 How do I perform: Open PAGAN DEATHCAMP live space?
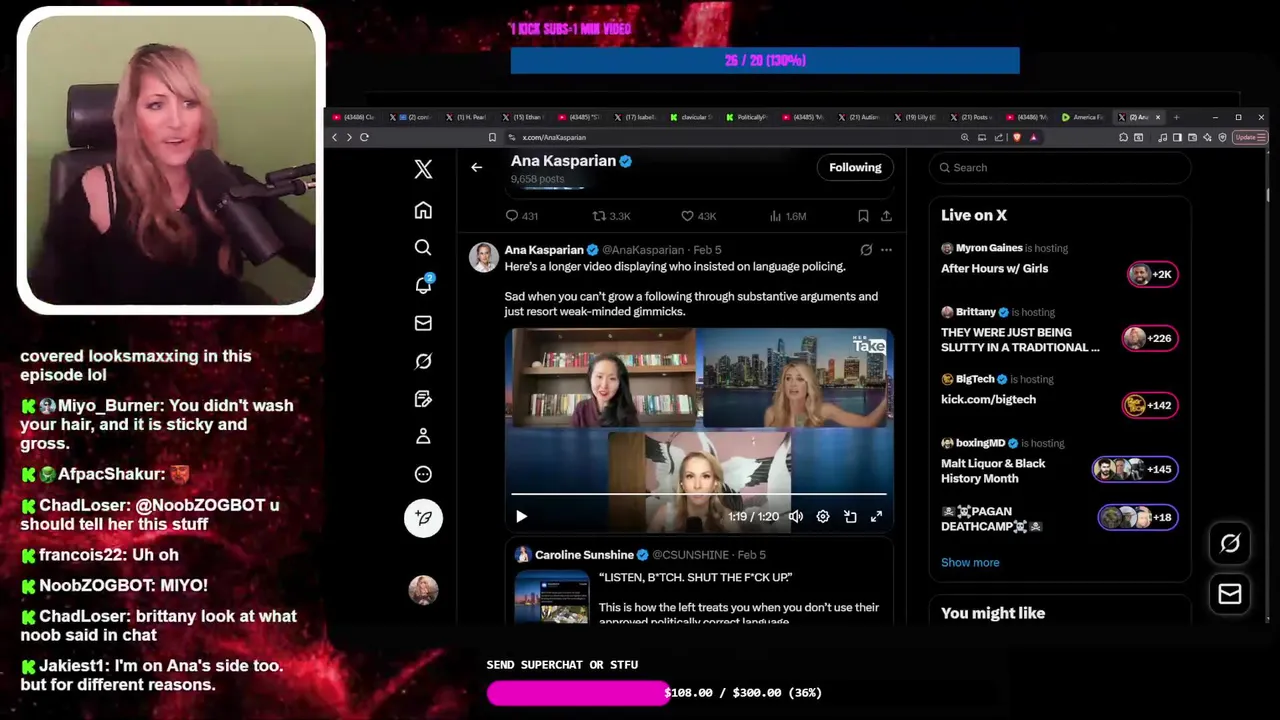pos(992,519)
